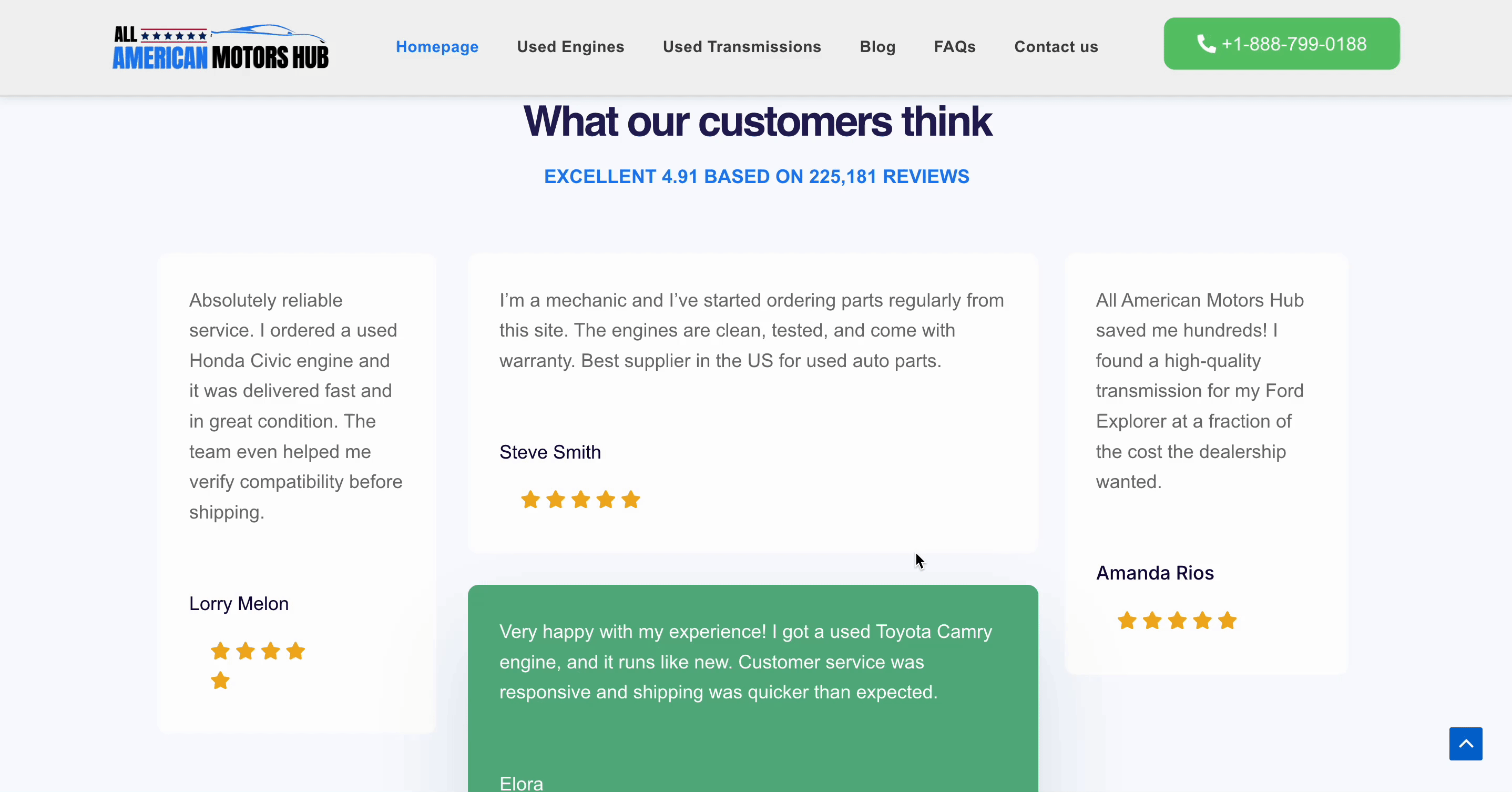Viewport: 1512px width, 792px height.
Task: Click the All American Motors Hub logo
Action: (220, 47)
